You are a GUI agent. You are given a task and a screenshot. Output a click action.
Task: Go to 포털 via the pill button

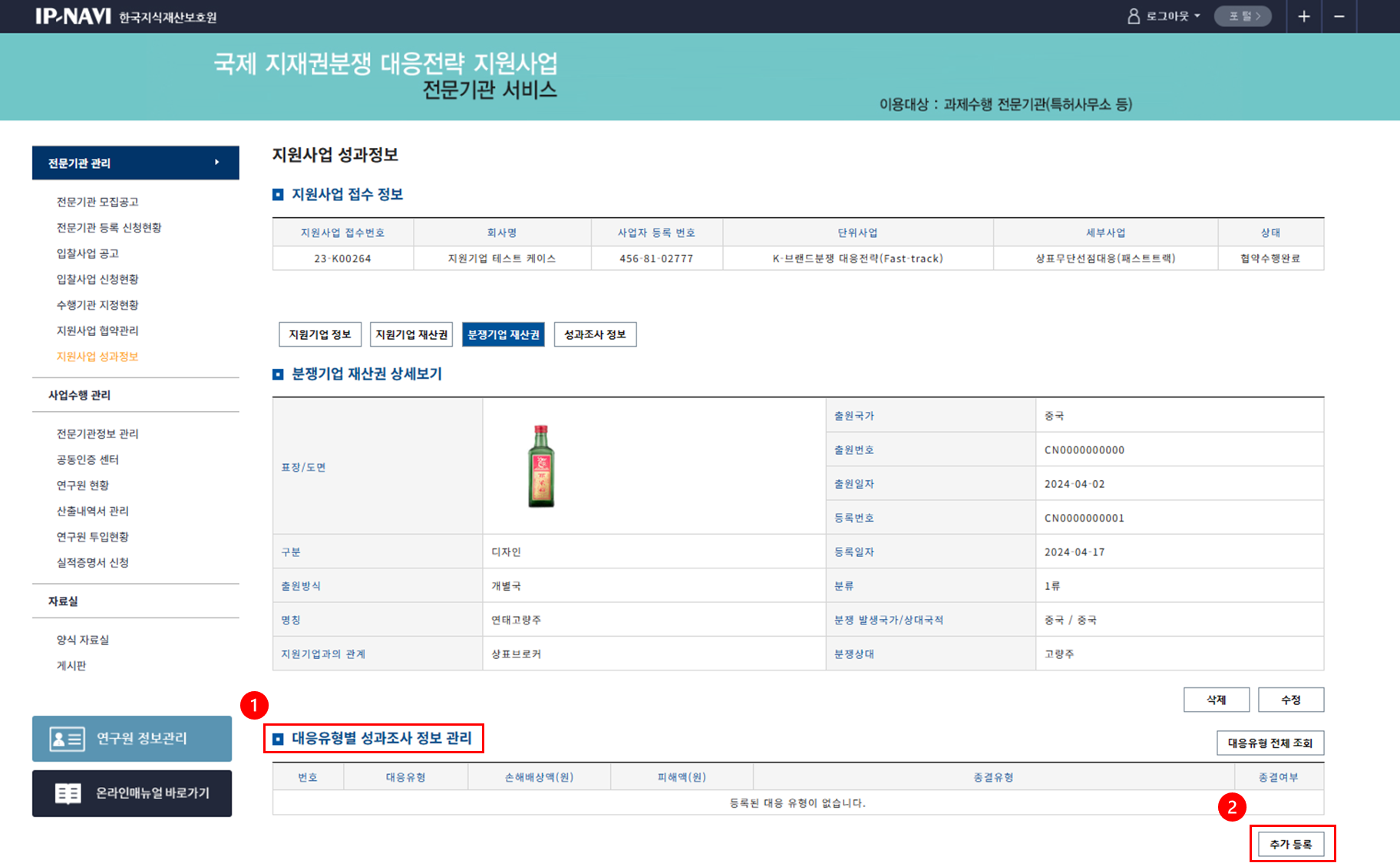click(x=1243, y=16)
